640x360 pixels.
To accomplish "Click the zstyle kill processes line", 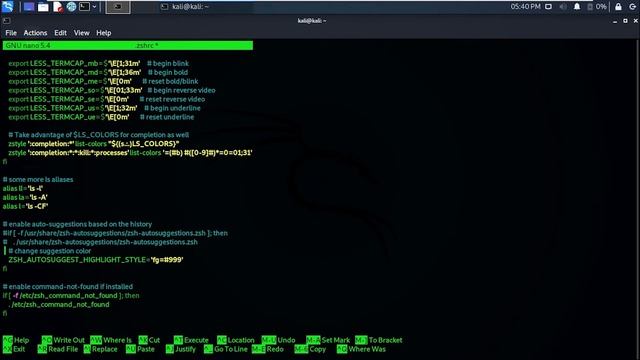I will tap(130, 153).
